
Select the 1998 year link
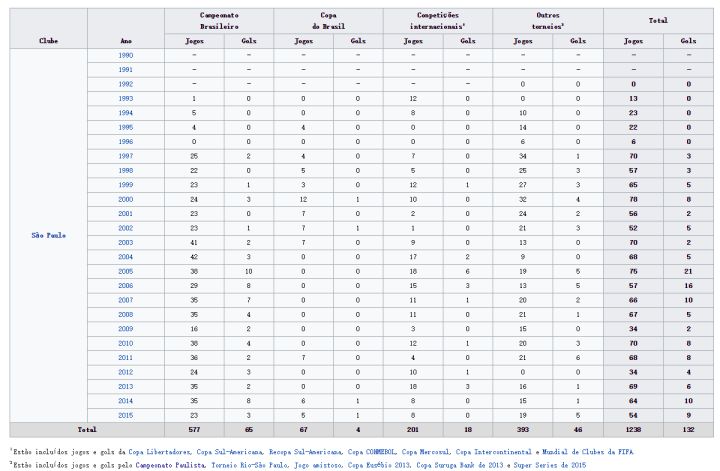pos(125,170)
